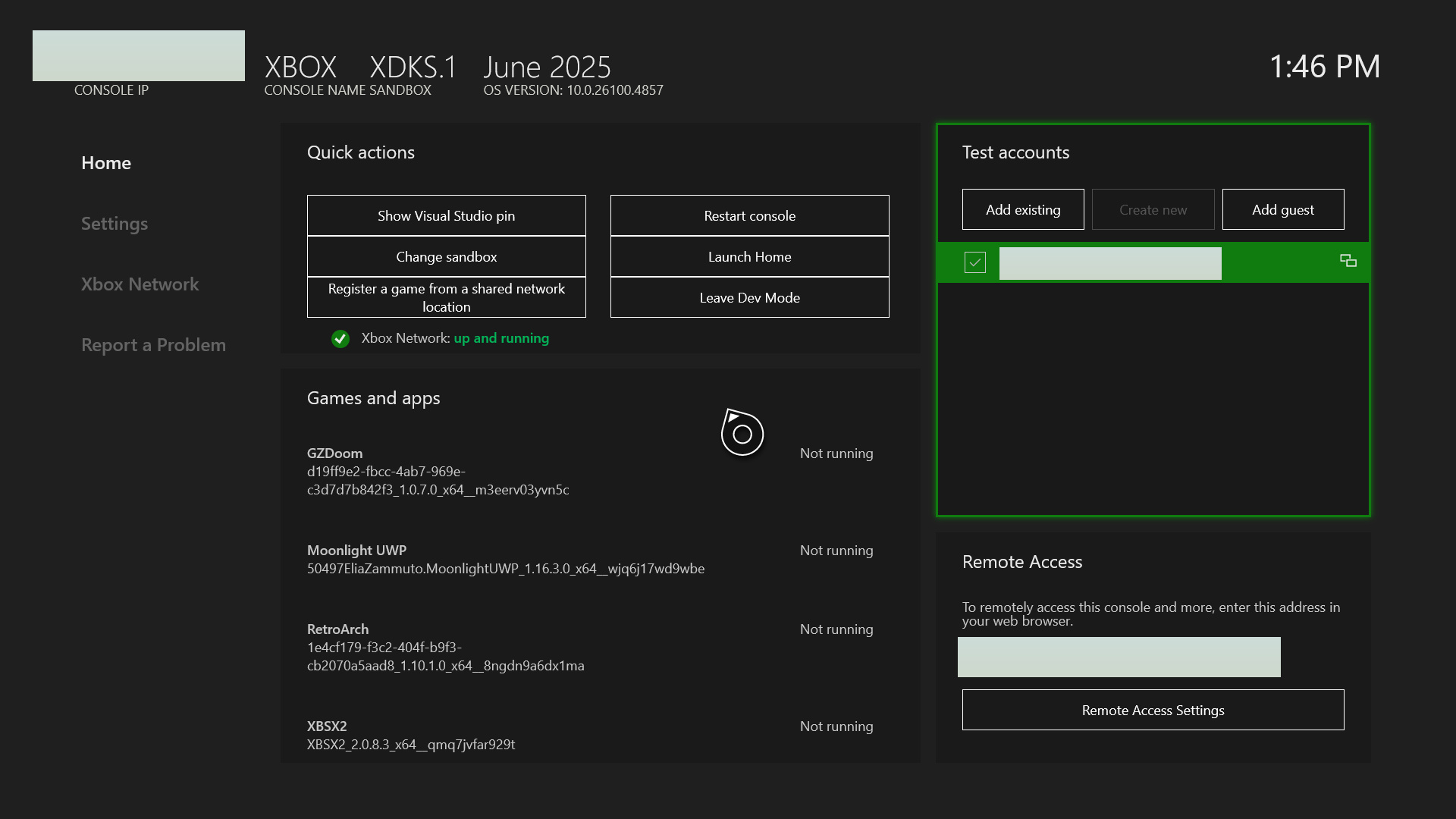Click Show Visual Studio pin button
The image size is (1456, 819).
[x=447, y=215]
